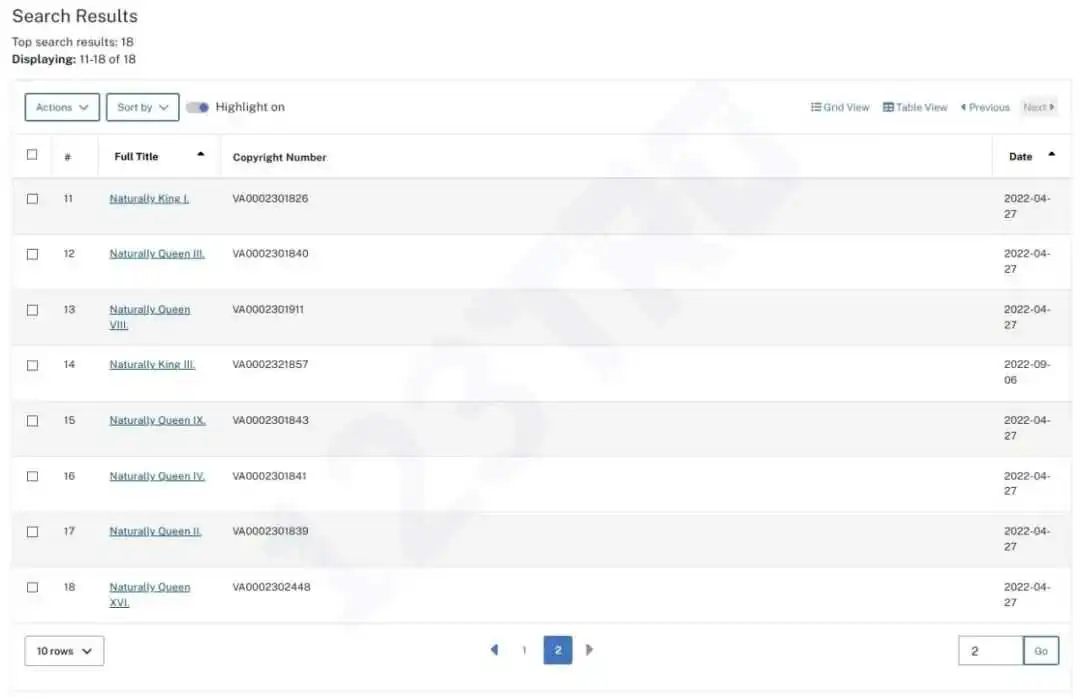Screen dimensions: 1080x699
Task: Click the previous page arrow in pagination
Action: click(494, 650)
